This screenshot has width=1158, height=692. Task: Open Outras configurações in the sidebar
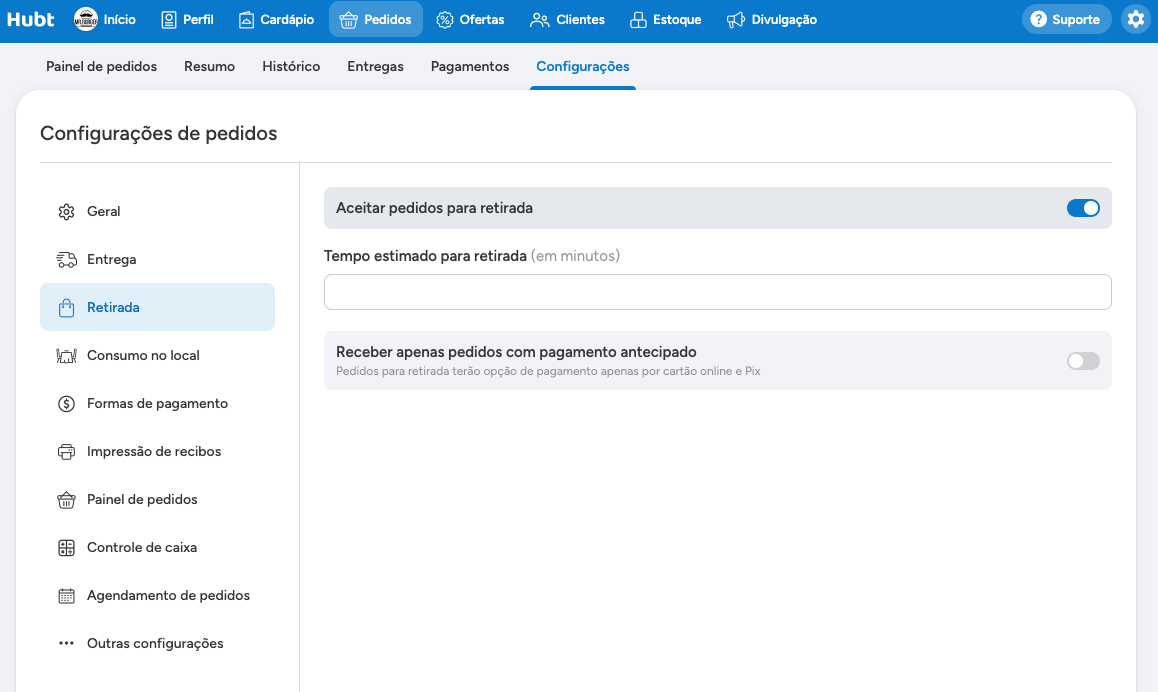[157, 643]
